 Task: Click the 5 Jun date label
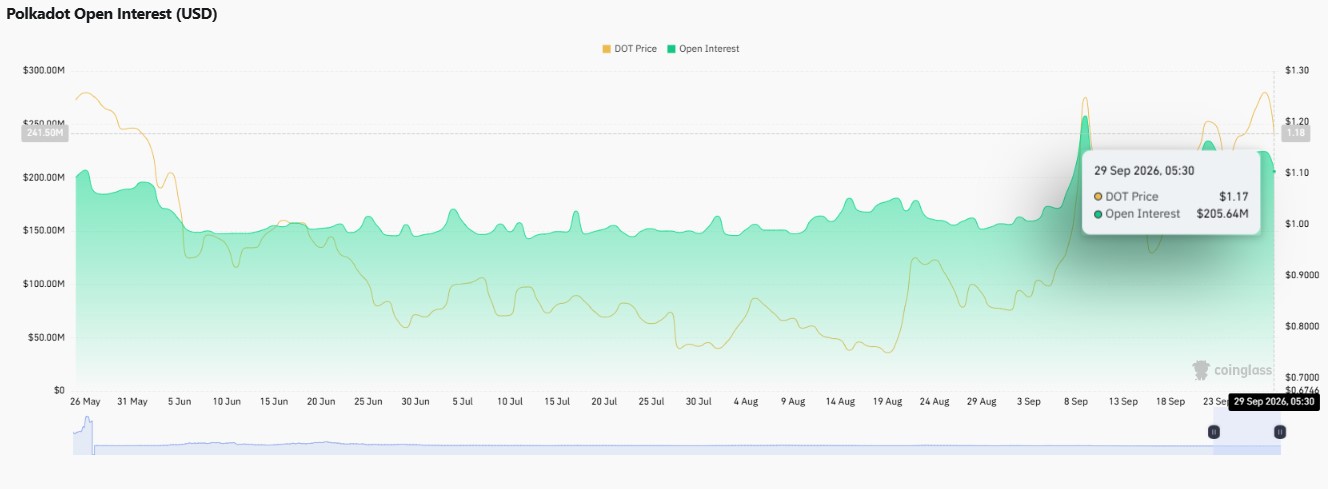[x=179, y=402]
